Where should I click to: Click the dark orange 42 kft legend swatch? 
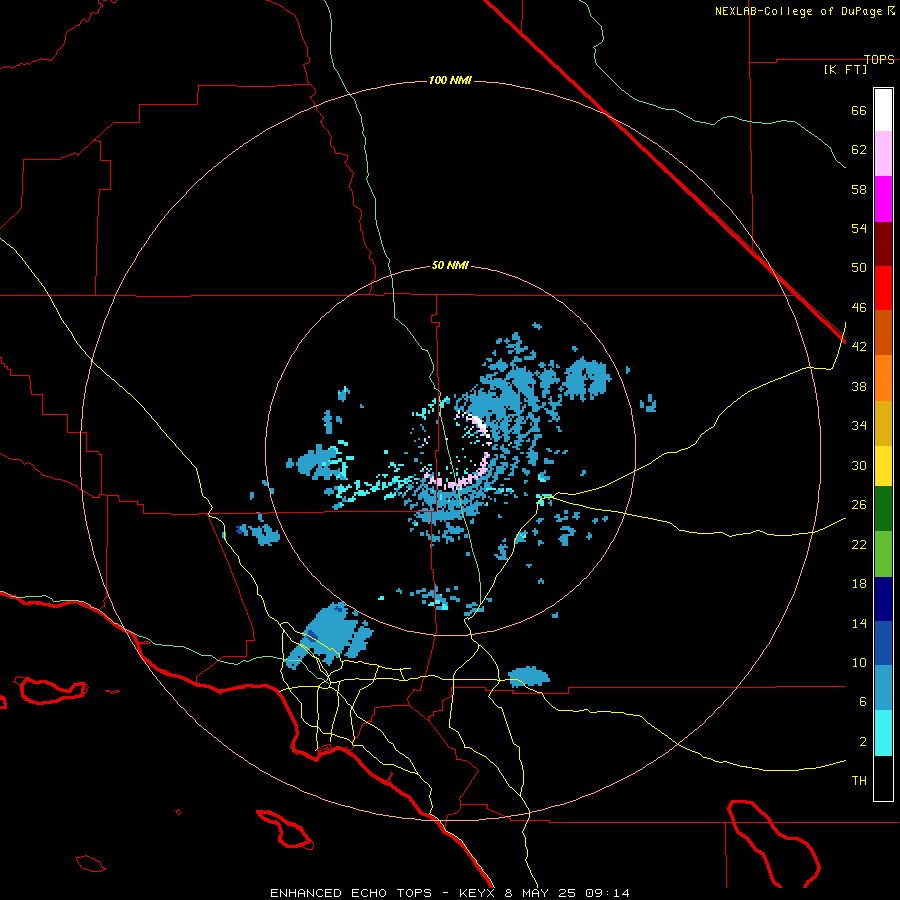click(883, 333)
